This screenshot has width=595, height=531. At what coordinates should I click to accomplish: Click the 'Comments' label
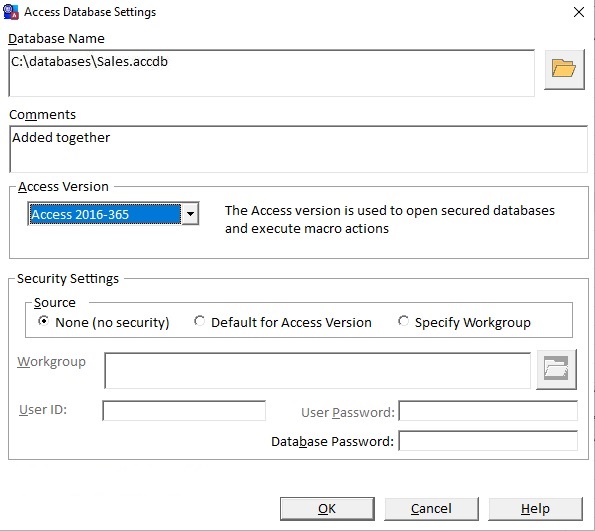pyautogui.click(x=42, y=115)
